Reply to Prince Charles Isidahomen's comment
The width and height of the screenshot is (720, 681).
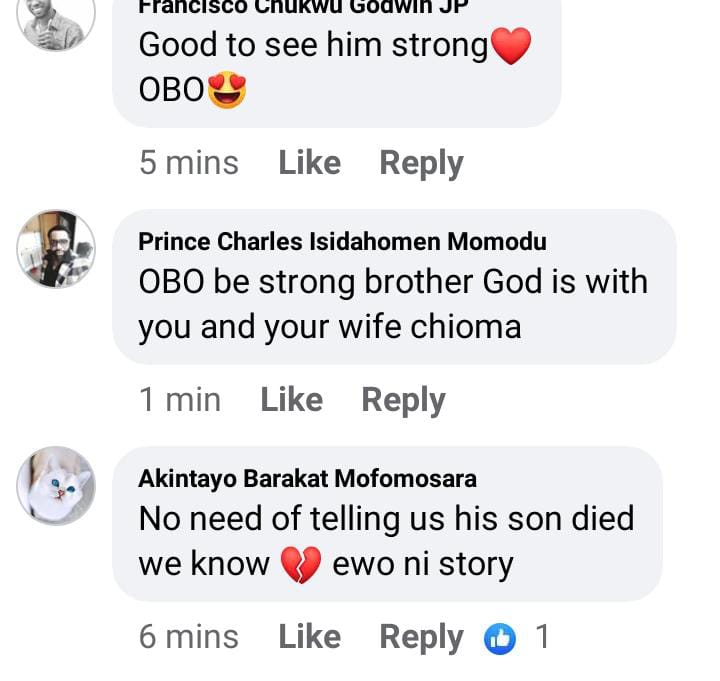403,400
